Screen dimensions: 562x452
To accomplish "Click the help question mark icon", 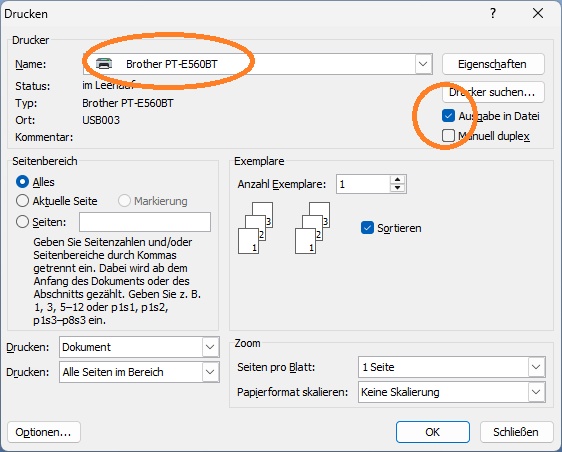I will [x=493, y=14].
